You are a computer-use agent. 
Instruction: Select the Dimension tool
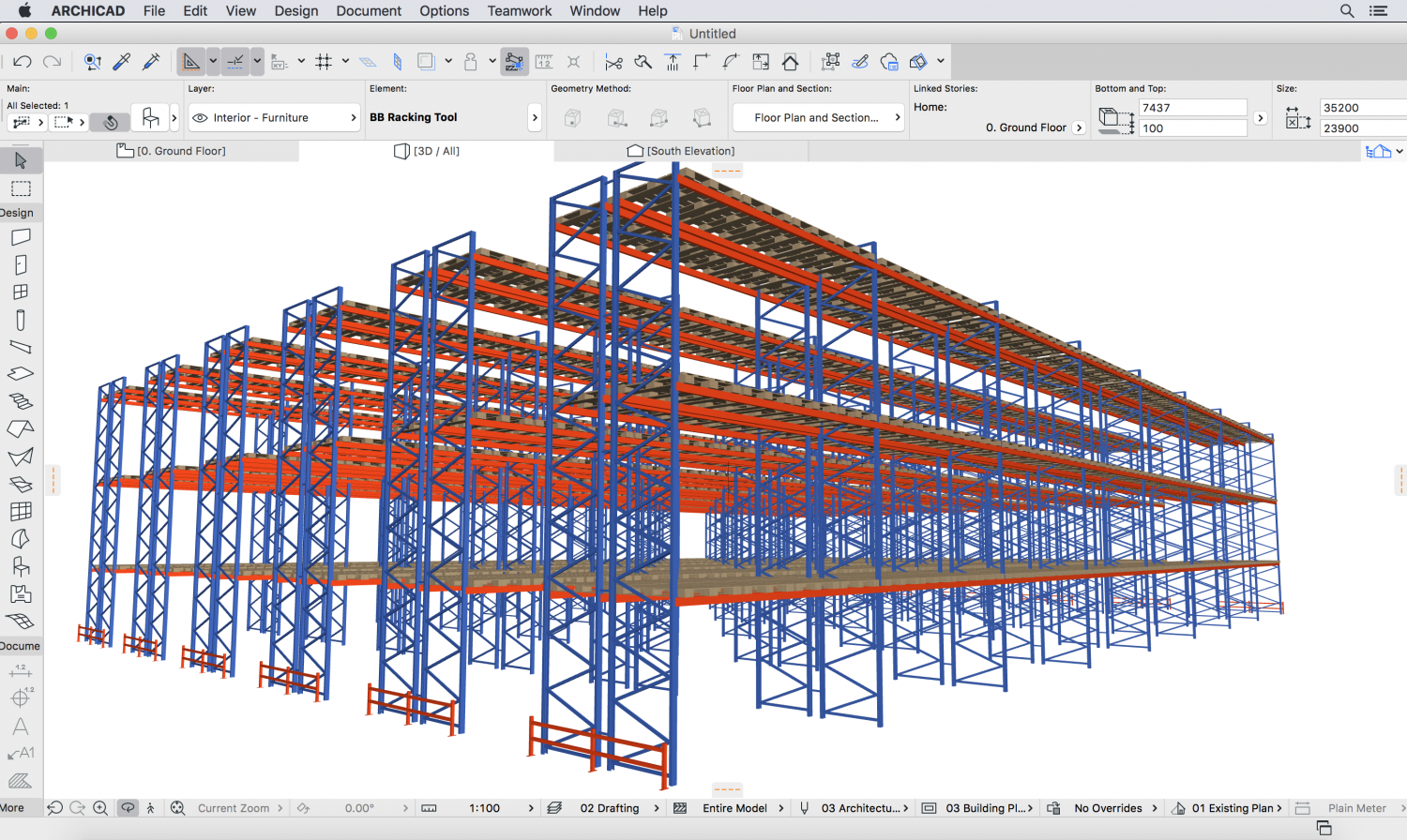pyautogui.click(x=21, y=670)
